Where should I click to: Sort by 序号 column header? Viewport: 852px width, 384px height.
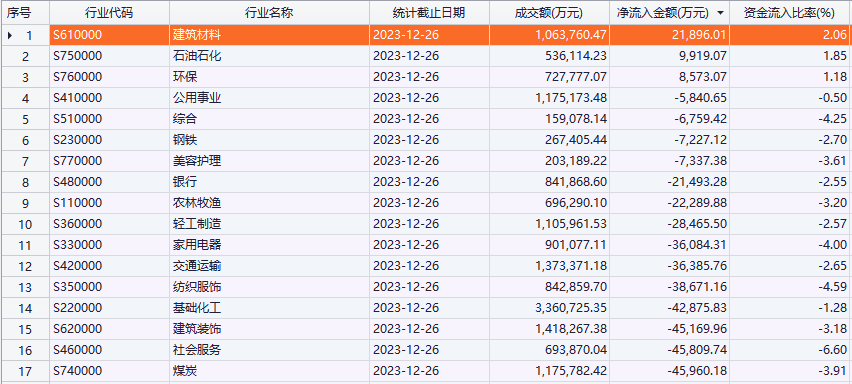(x=18, y=12)
